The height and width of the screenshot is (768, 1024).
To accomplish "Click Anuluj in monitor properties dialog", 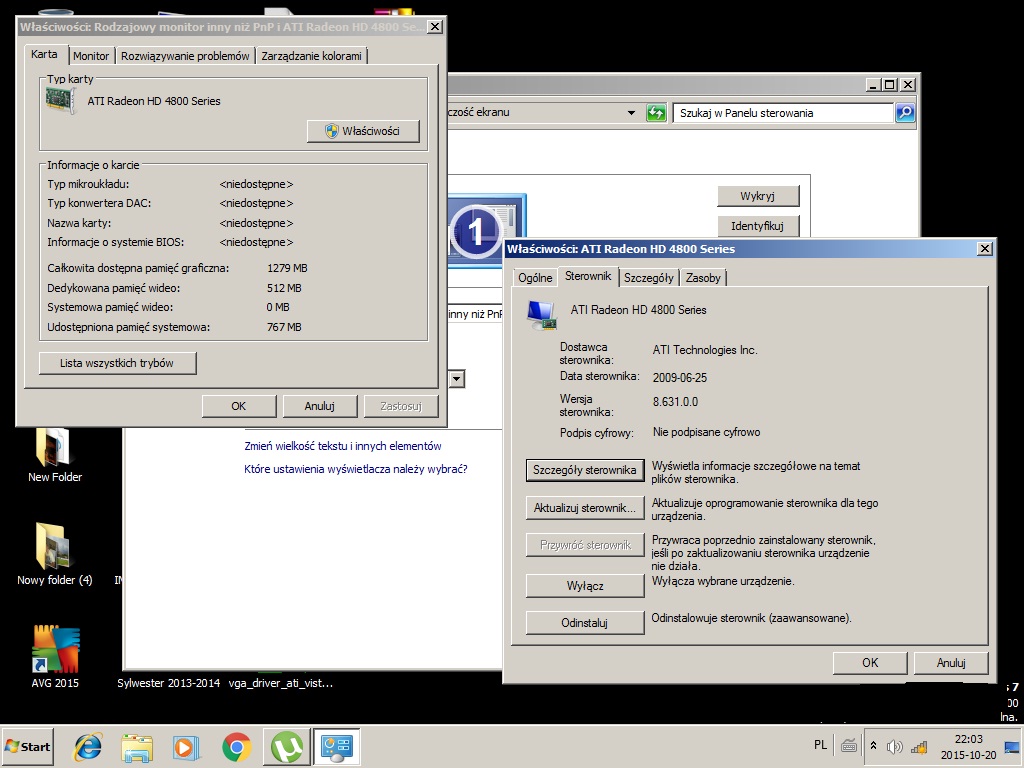I will 319,406.
